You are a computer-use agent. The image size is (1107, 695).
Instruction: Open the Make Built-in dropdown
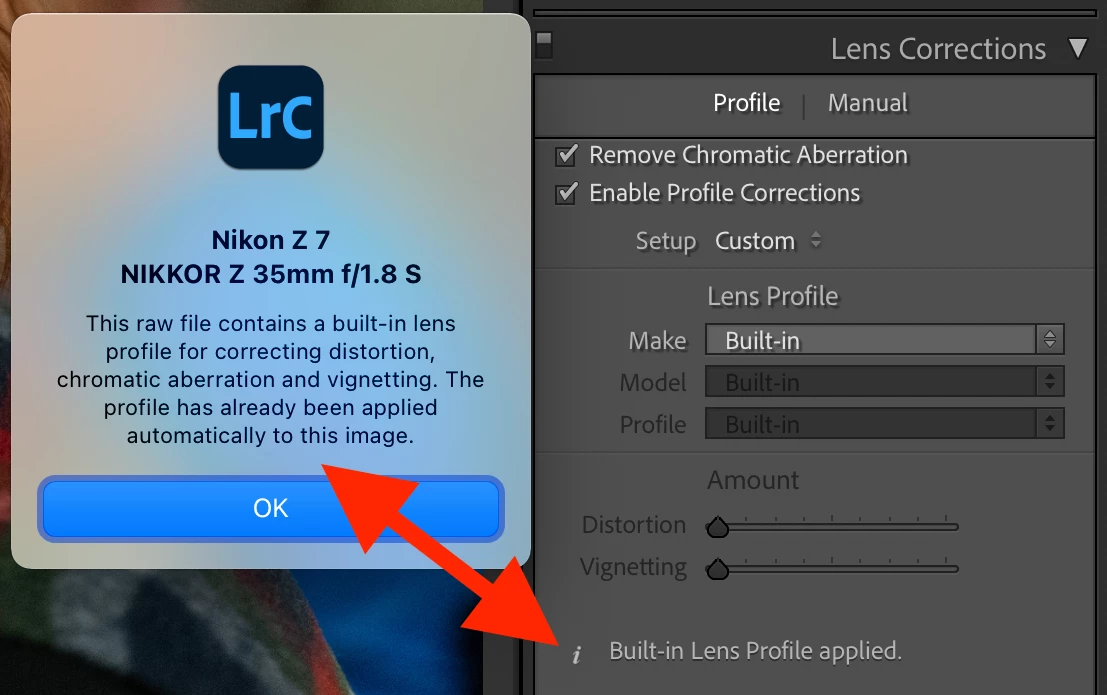[x=885, y=340]
